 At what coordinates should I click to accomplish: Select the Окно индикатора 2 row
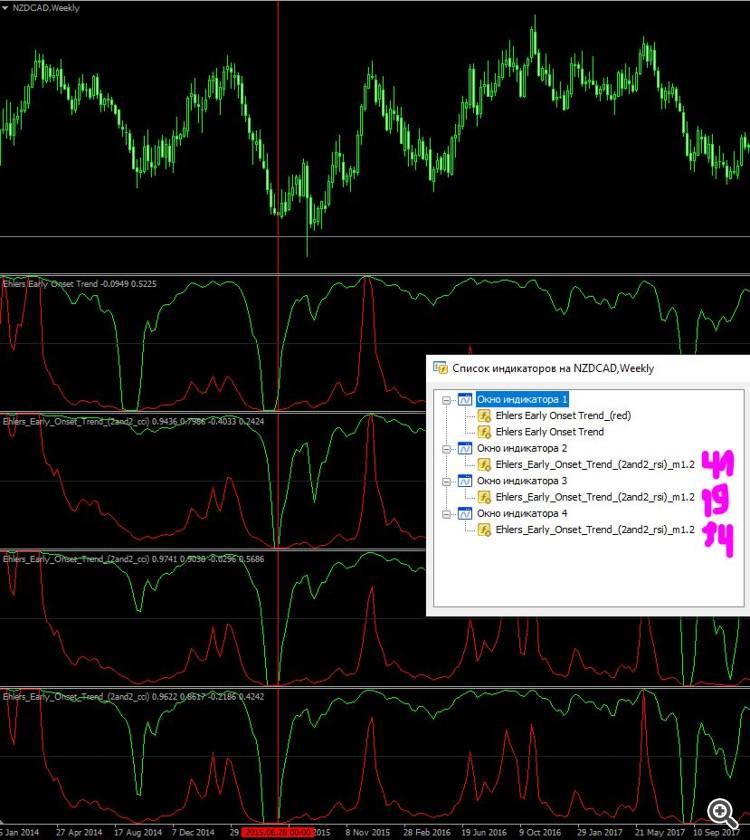click(x=522, y=448)
